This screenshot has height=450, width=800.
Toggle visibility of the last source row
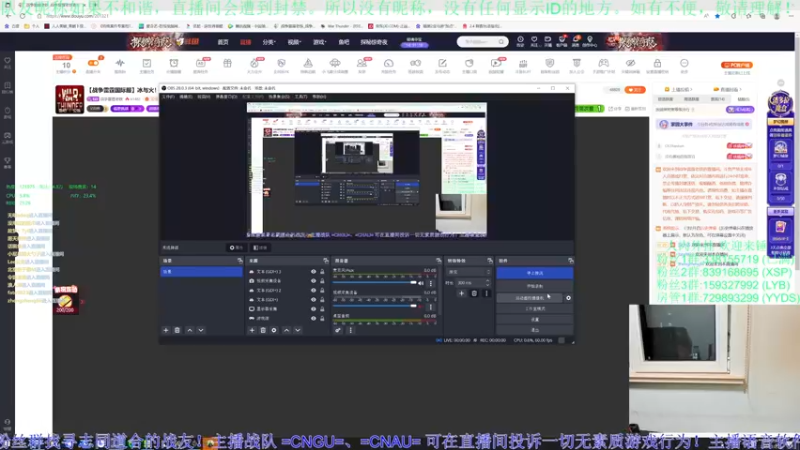coord(313,318)
